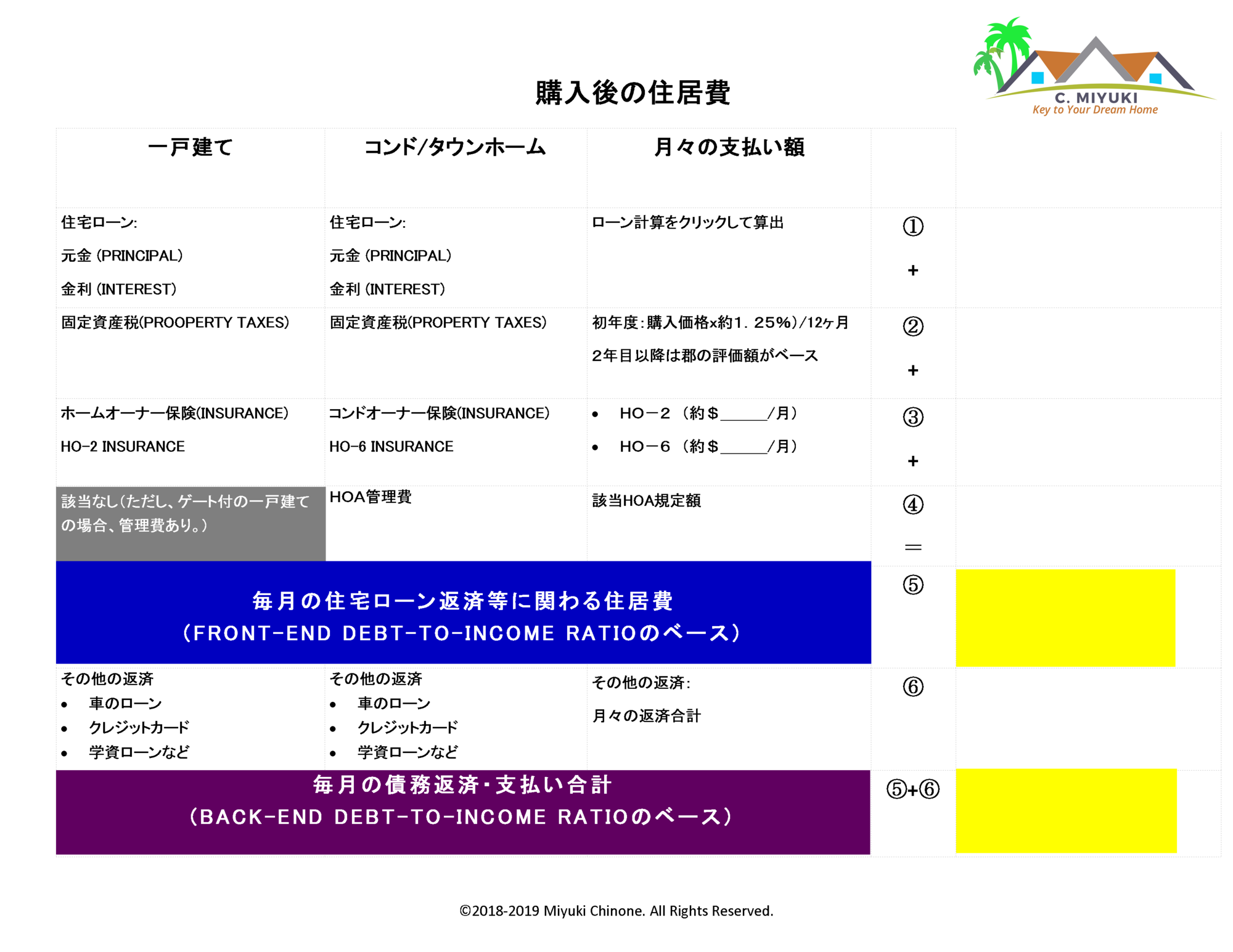
Task: Click 固定資産税(PROOPERTY TAXES) in single-family column
Action: tap(175, 322)
